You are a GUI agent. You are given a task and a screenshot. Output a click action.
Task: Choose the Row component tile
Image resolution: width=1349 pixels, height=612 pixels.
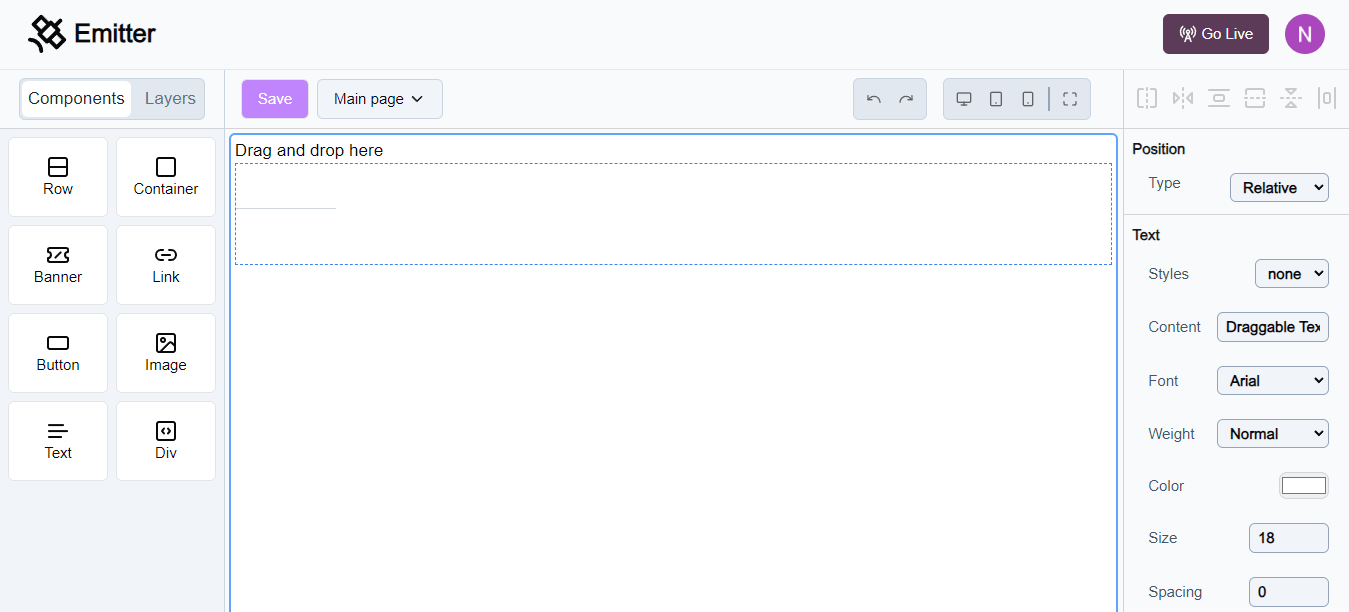[58, 177]
